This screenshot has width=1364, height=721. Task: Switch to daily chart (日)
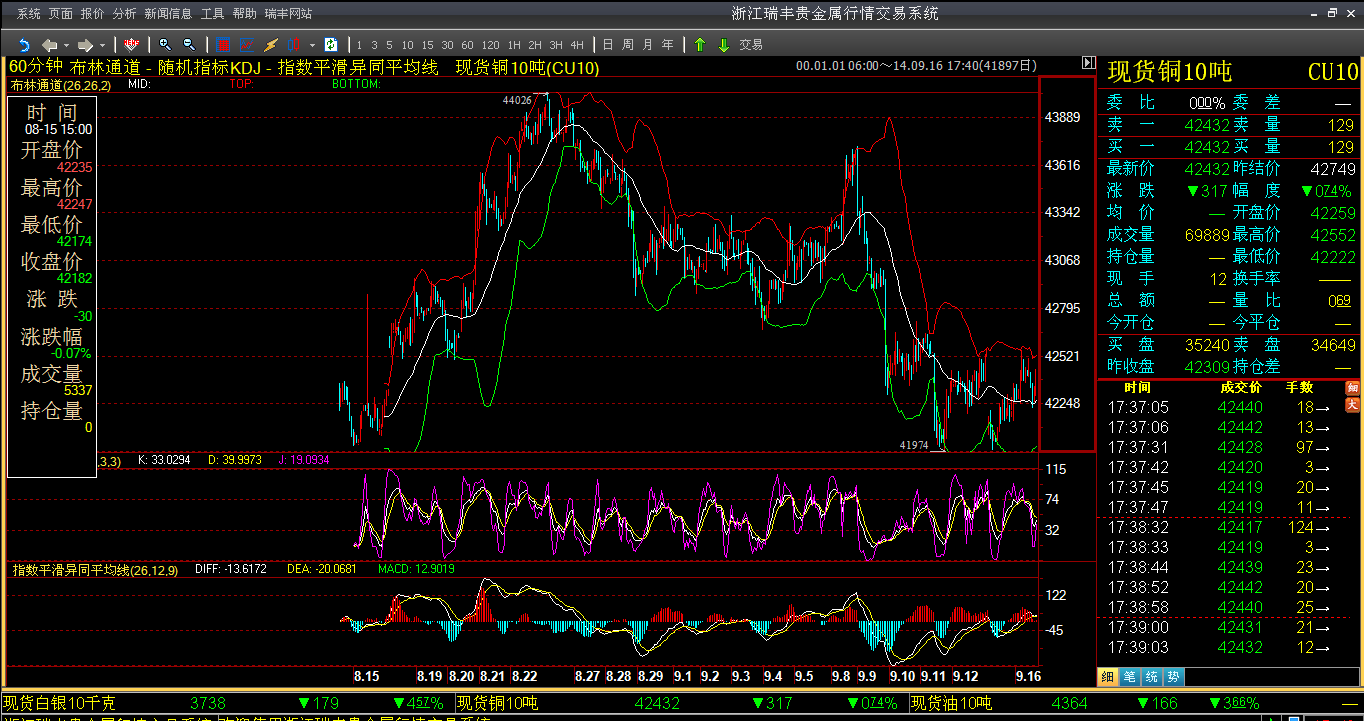point(607,45)
